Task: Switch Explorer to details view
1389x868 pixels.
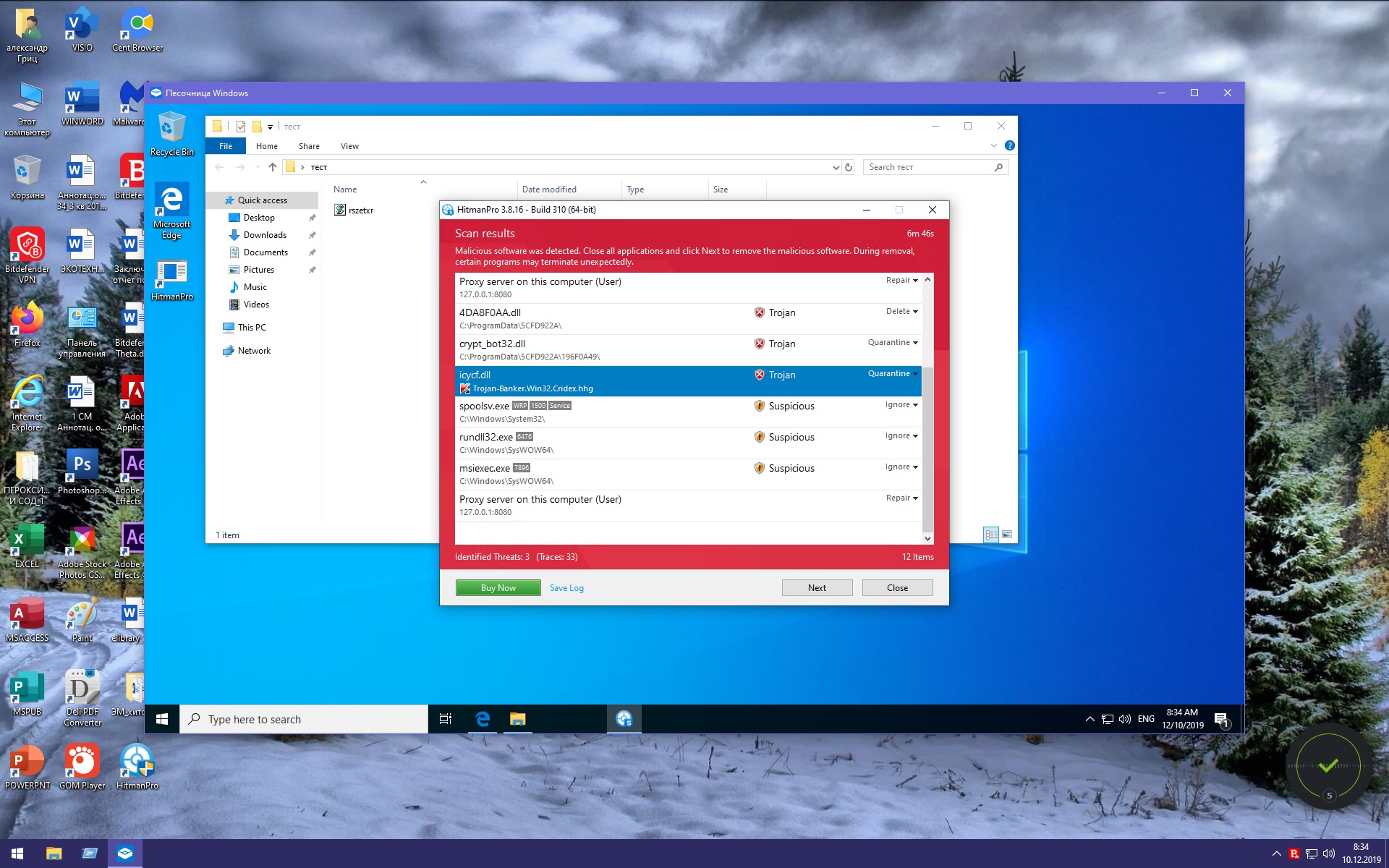Action: tap(991, 535)
